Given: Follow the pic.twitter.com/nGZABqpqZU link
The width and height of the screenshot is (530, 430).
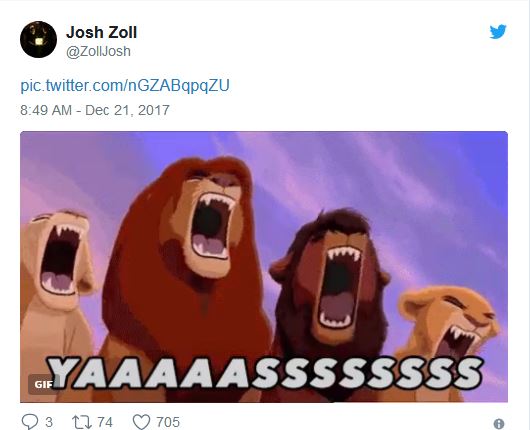Looking at the screenshot, I should (125, 85).
